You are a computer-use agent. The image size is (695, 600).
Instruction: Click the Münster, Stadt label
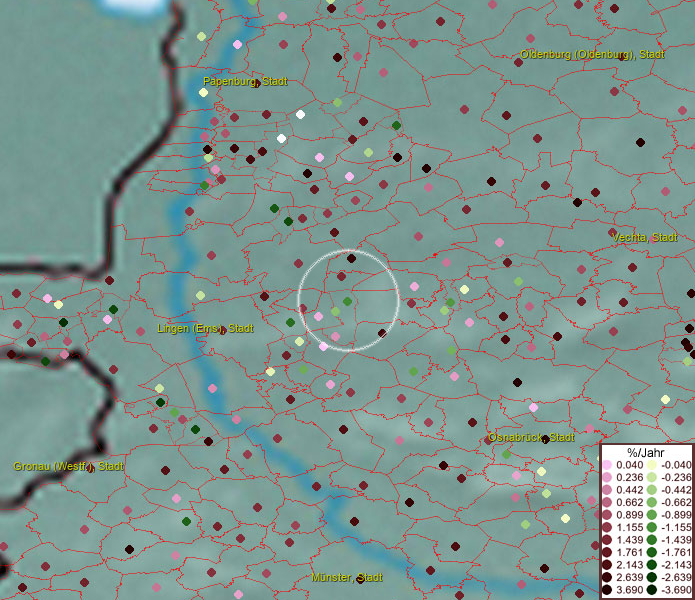[x=347, y=578]
